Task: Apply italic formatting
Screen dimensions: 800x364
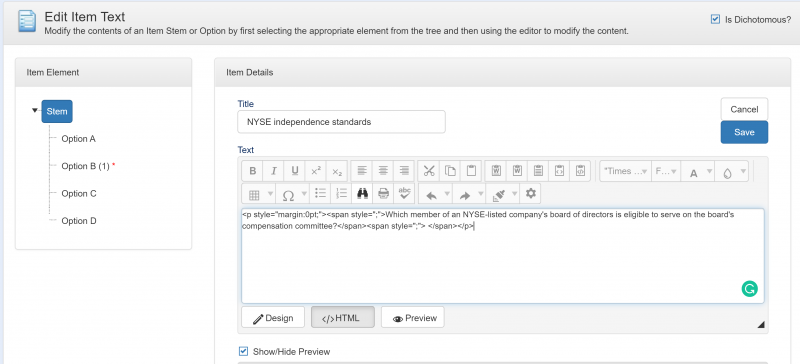Action: tap(273, 172)
